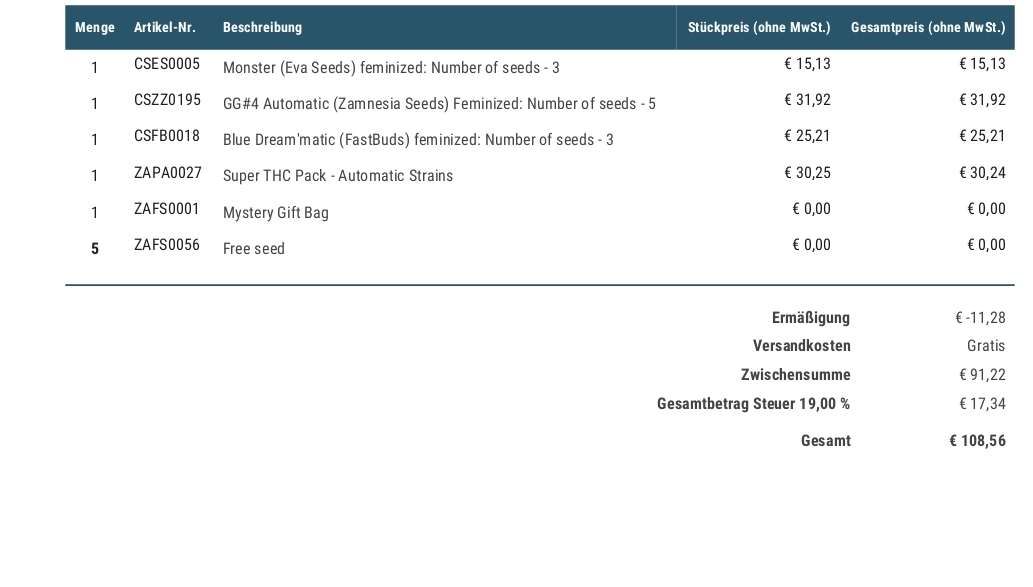Select article number CSFB0018

click(x=167, y=136)
